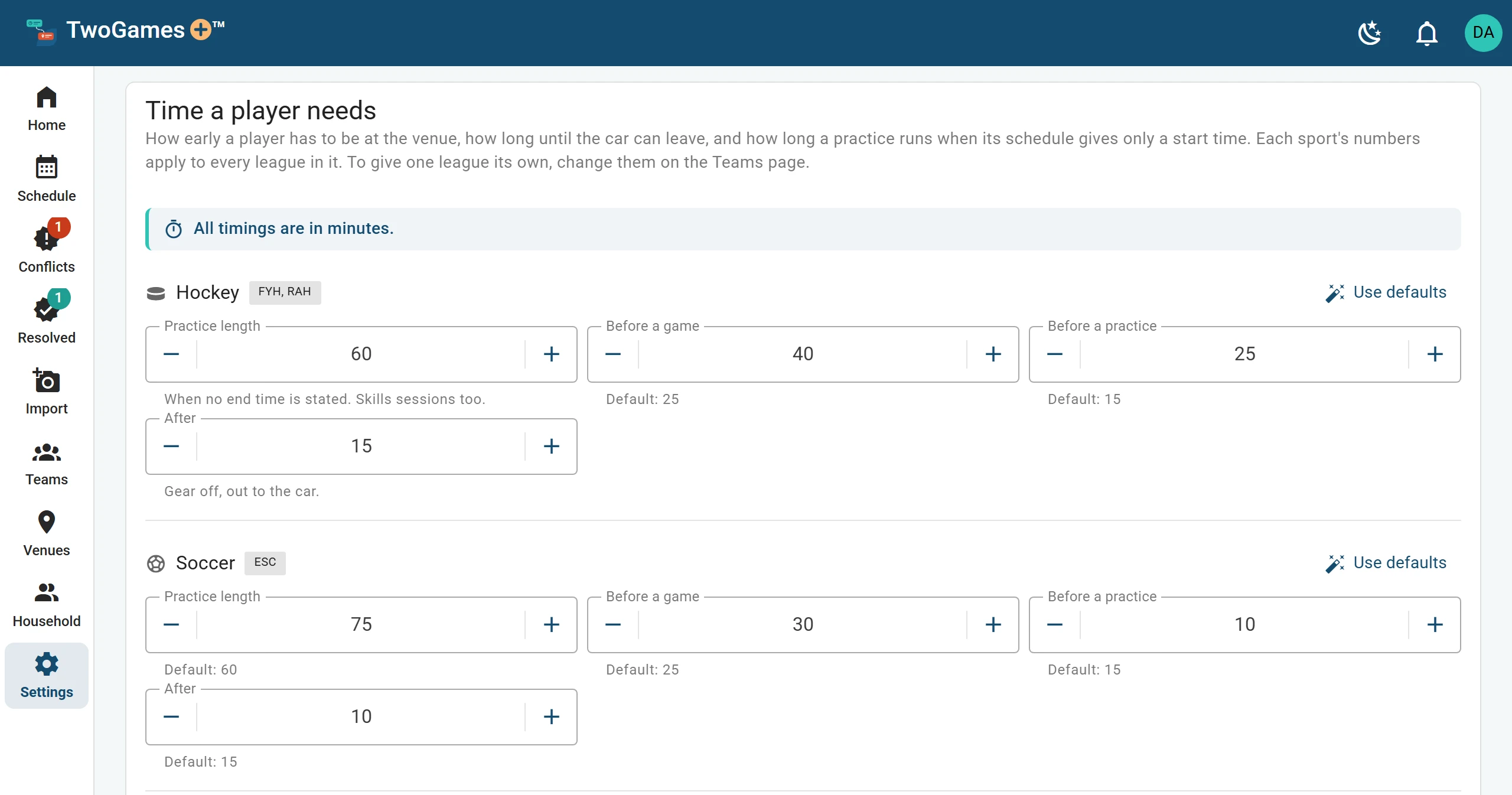Increase Soccer Before a game
The width and height of the screenshot is (1512, 795).
pos(993,625)
